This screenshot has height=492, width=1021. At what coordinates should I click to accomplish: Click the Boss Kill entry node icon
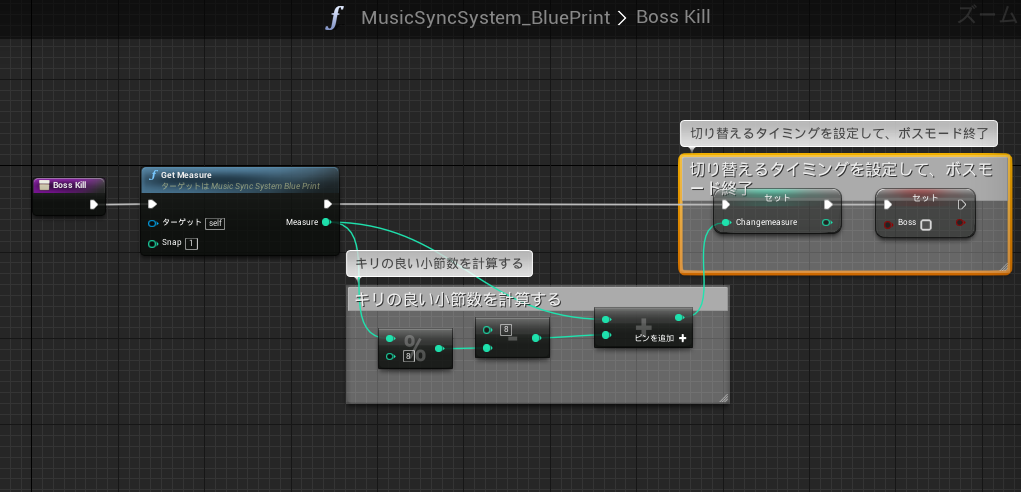coord(44,185)
